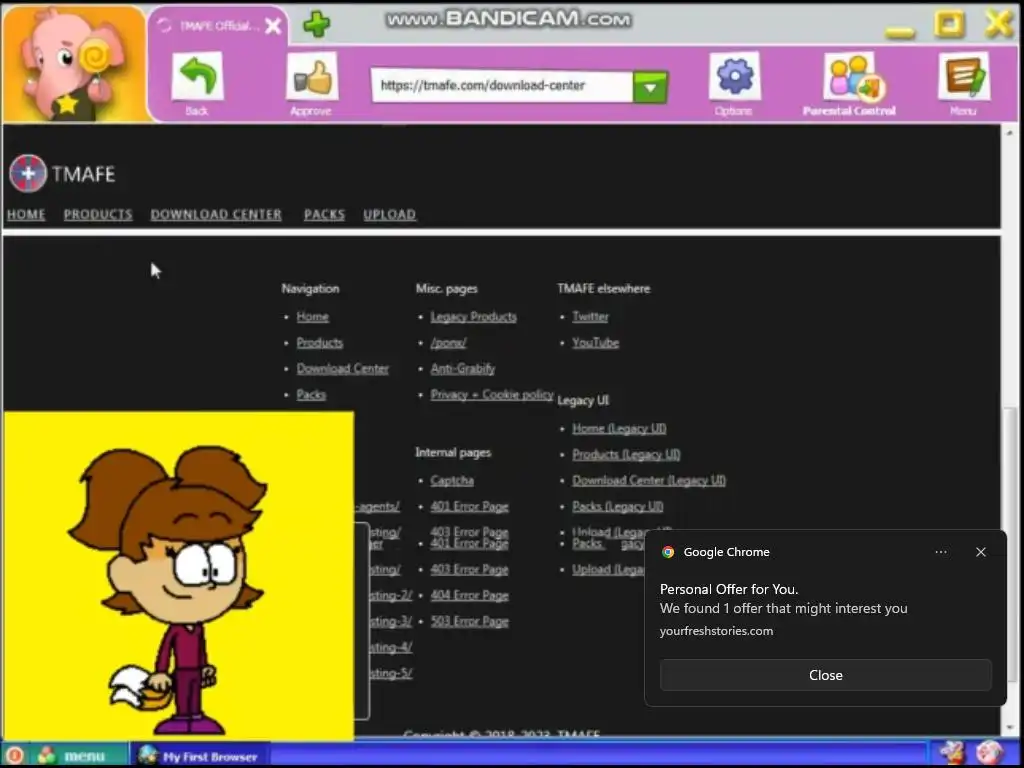Add a new tab with green plus
1024x768 pixels.
(317, 24)
